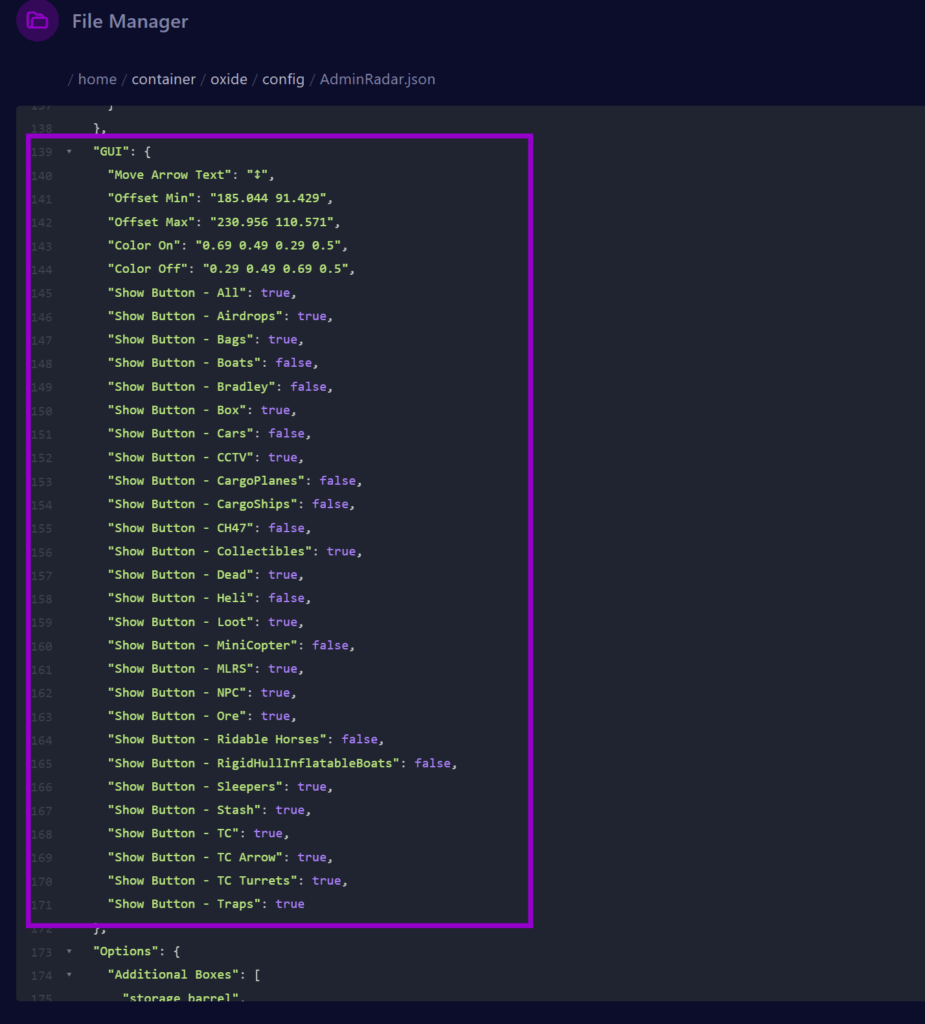The image size is (925, 1024).
Task: Click the true value for Show Button - Bags
Action: pyautogui.click(x=282, y=340)
